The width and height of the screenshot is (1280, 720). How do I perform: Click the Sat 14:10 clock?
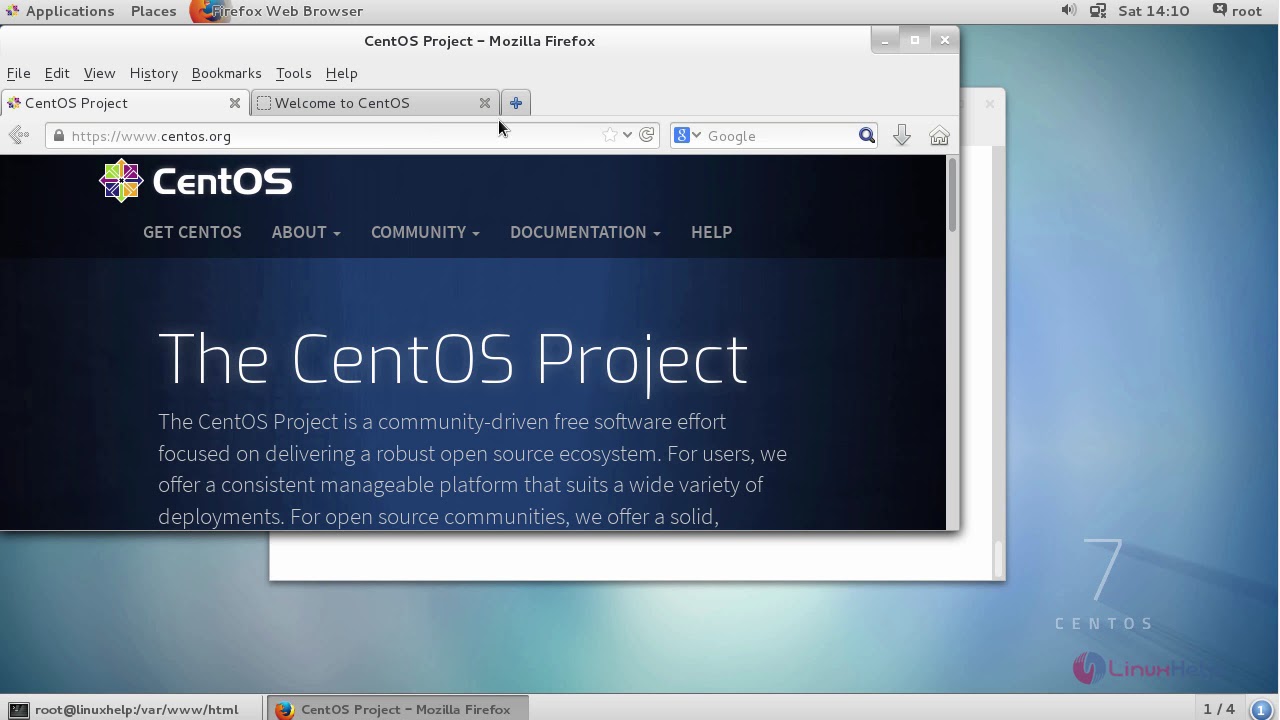point(1153,11)
